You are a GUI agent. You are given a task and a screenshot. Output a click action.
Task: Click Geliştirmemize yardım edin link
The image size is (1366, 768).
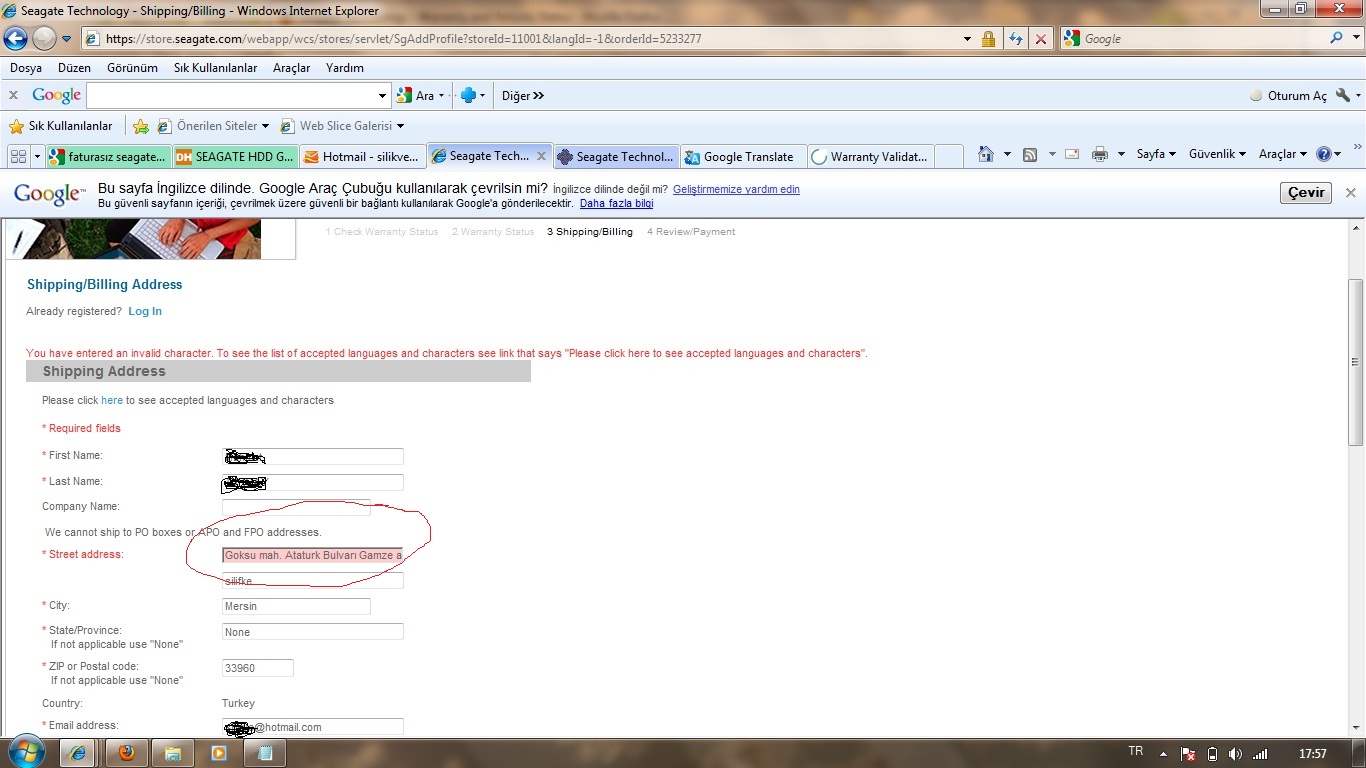[x=736, y=189]
